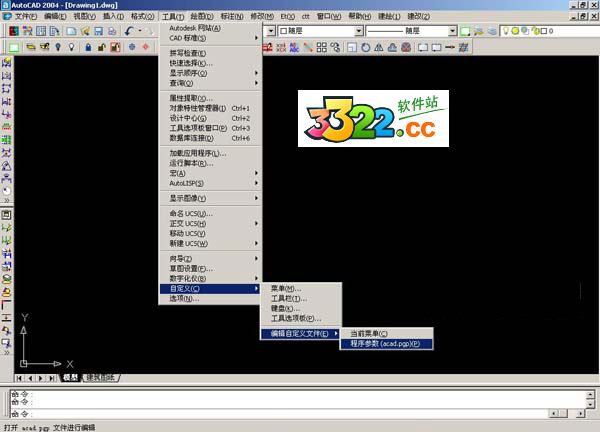Select 快速选择 menu item

(211, 63)
